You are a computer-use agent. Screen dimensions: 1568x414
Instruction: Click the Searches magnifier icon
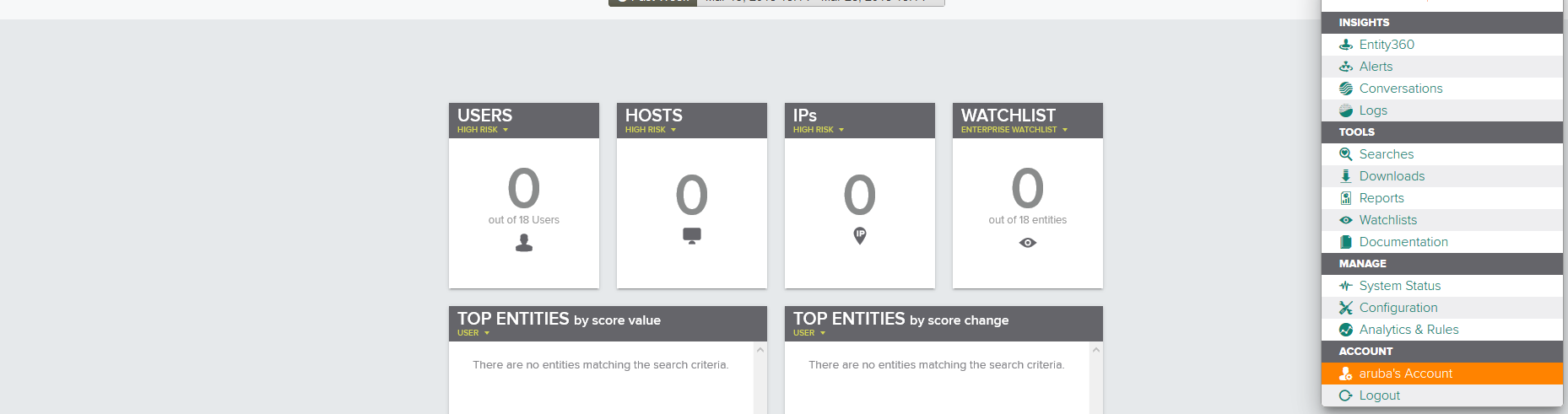coord(1346,154)
